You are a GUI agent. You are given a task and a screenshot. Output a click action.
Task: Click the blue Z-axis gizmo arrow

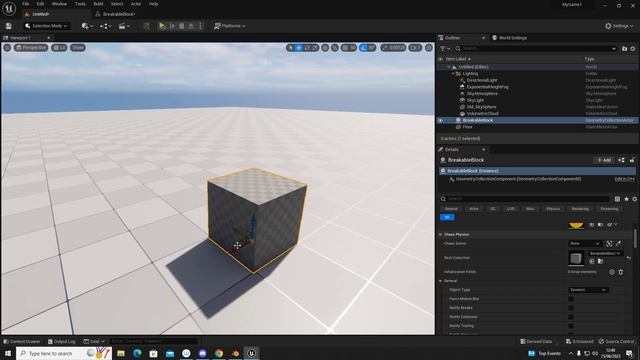253,222
